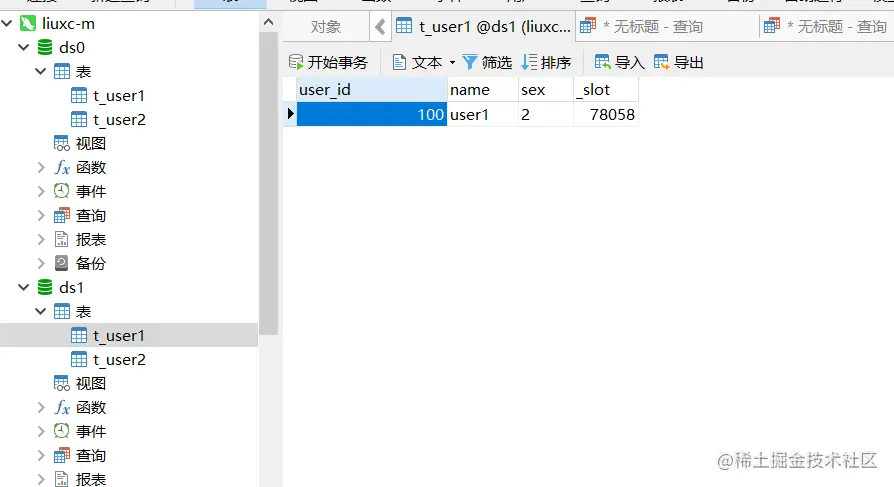894x487 pixels.
Task: Click the t_user1 table icon under ds1
Action: [x=79, y=336]
